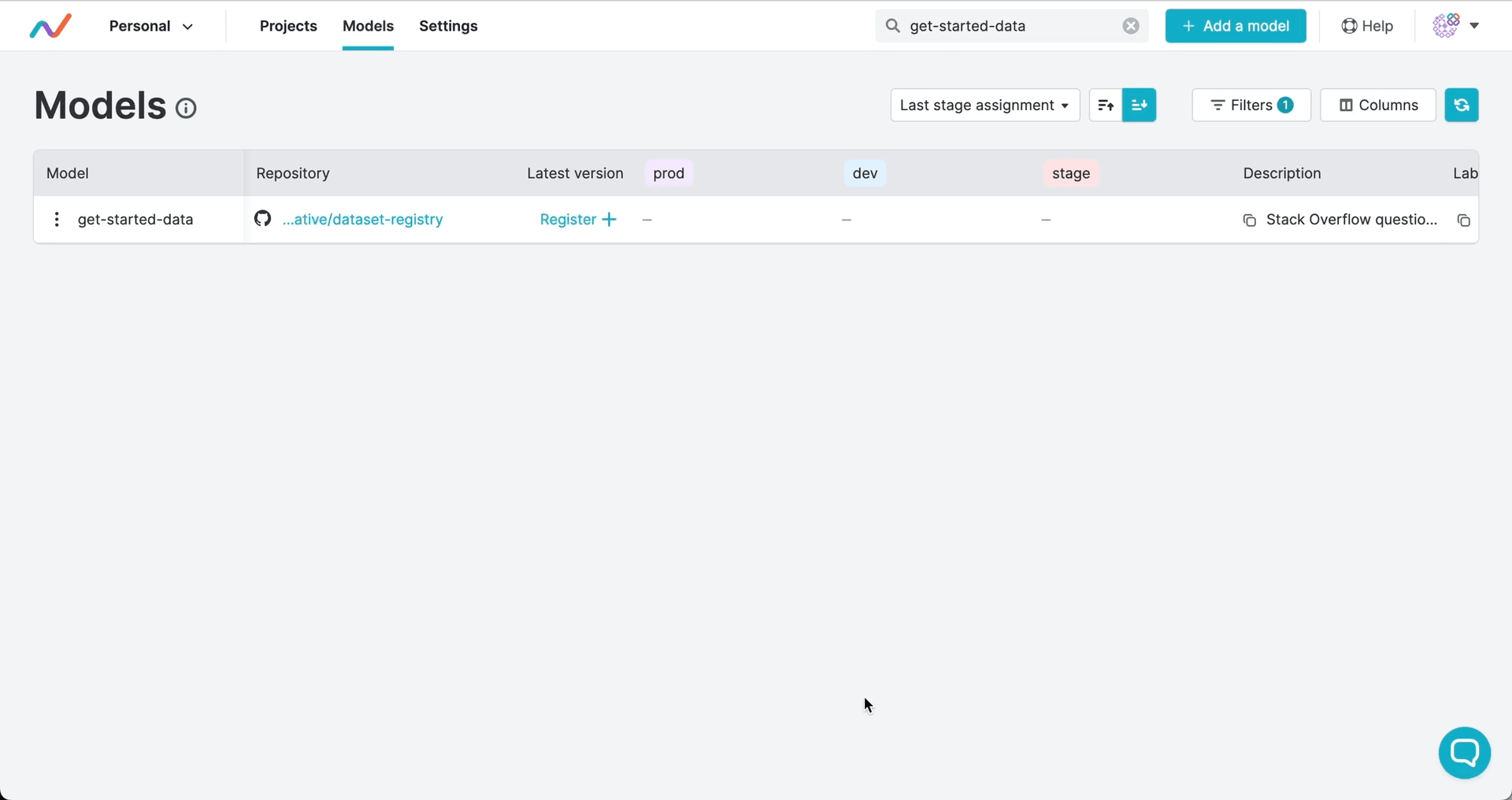The width and height of the screenshot is (1512, 800).
Task: Open the get-started-data row options menu
Action: click(56, 219)
